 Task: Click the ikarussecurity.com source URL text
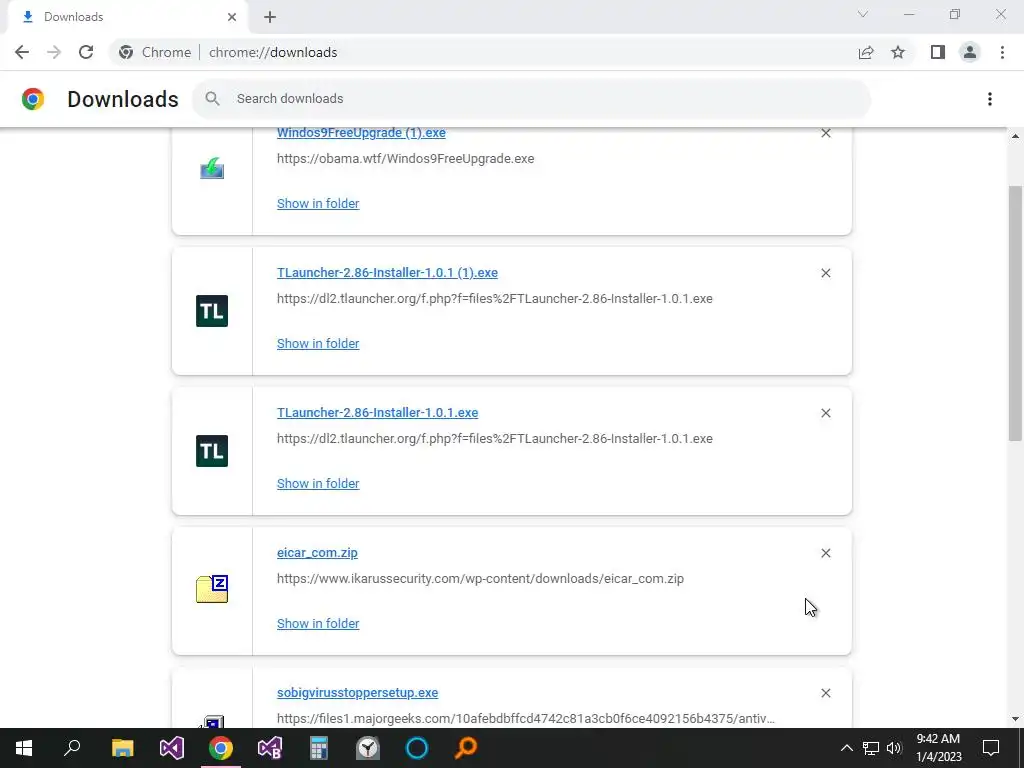[480, 579]
